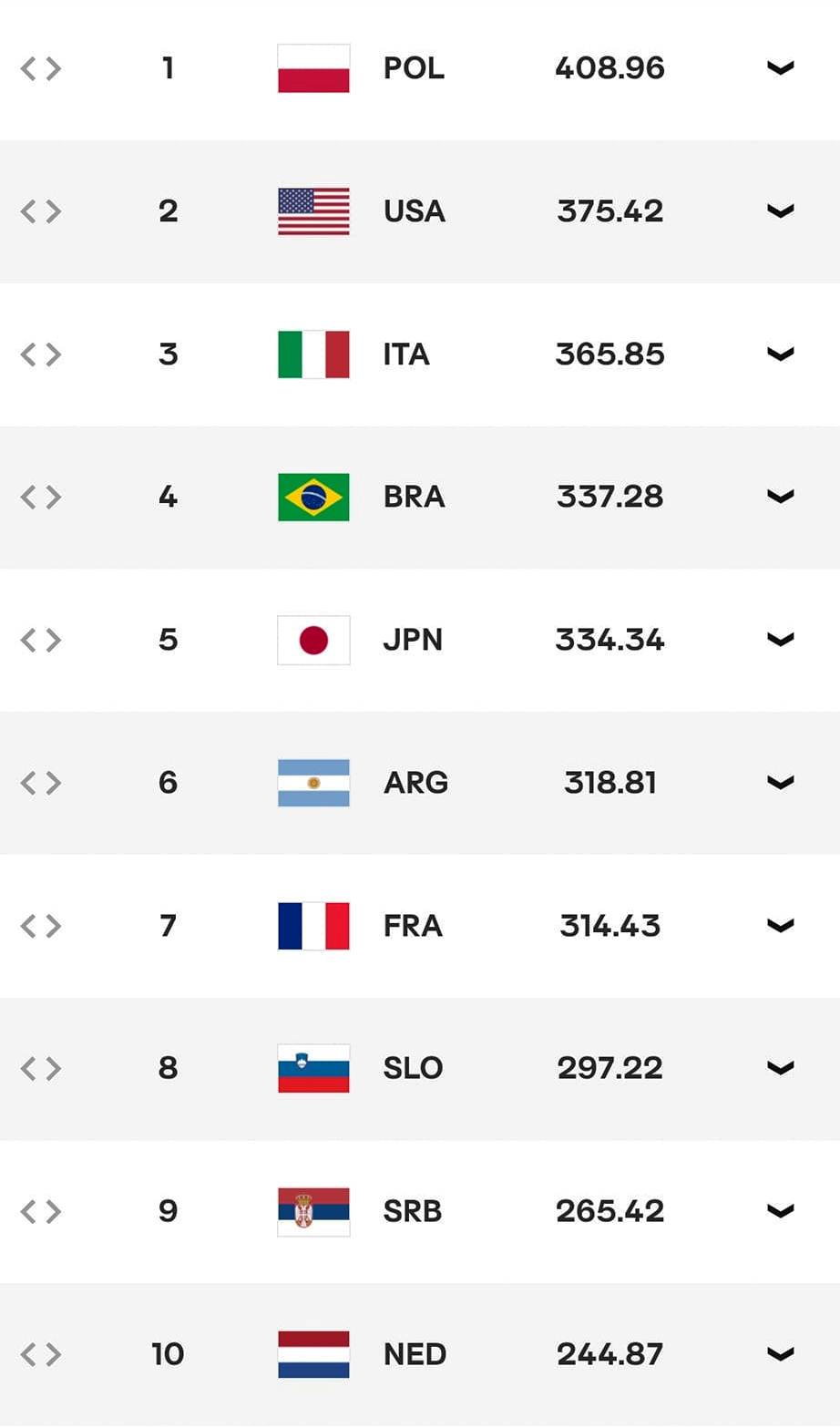
Task: Expand FRA ranking details chevron
Action: (x=781, y=926)
